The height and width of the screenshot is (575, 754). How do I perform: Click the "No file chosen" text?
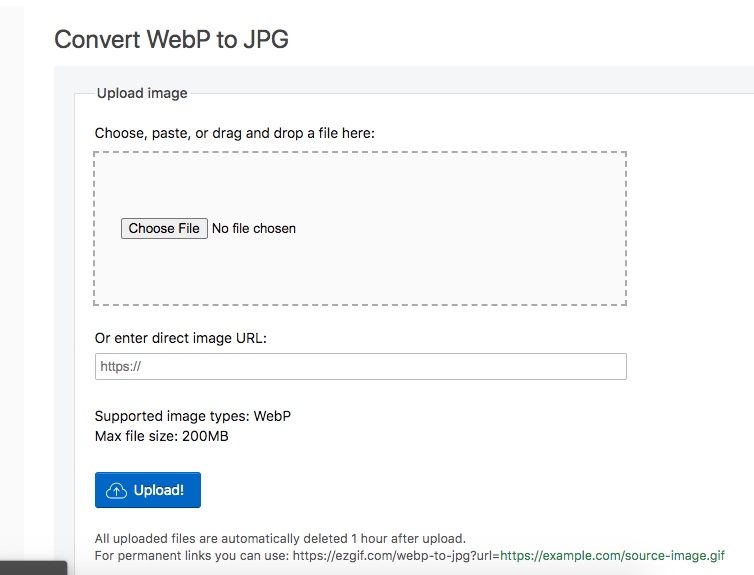(254, 228)
